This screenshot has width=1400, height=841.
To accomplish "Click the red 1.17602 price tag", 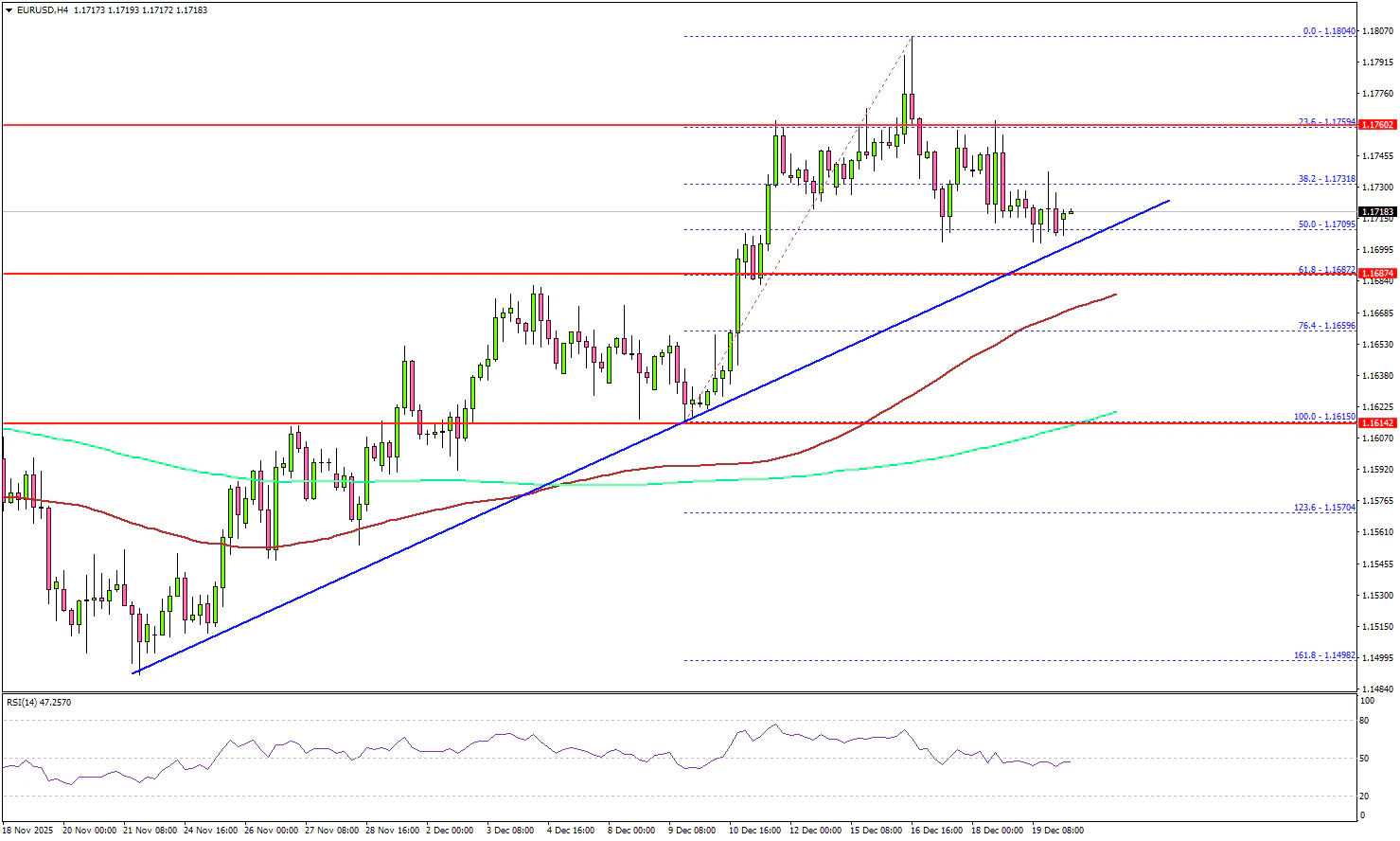I will [1377, 125].
